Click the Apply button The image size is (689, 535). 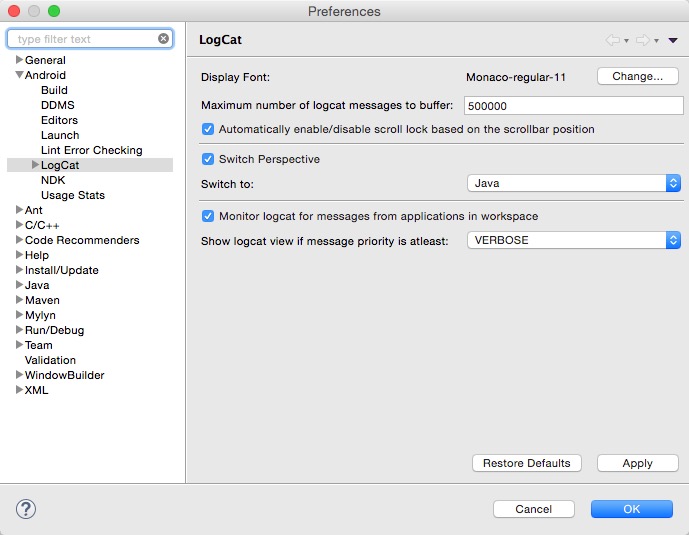637,463
